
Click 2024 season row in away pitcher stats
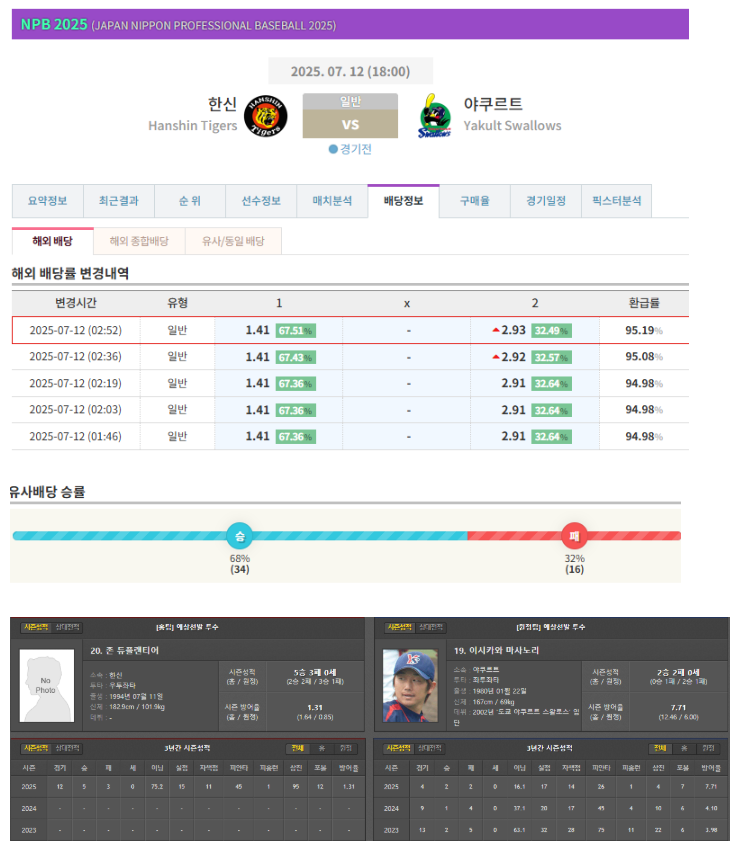(x=551, y=808)
